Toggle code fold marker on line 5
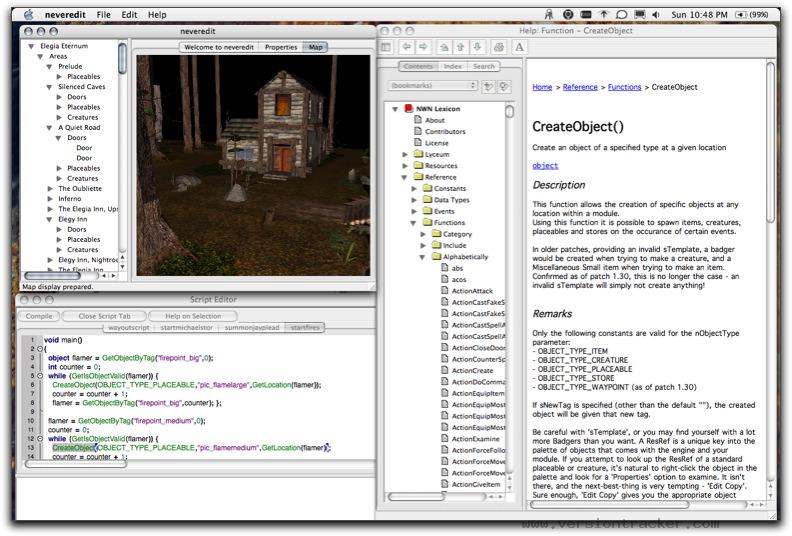 [x=39, y=375]
